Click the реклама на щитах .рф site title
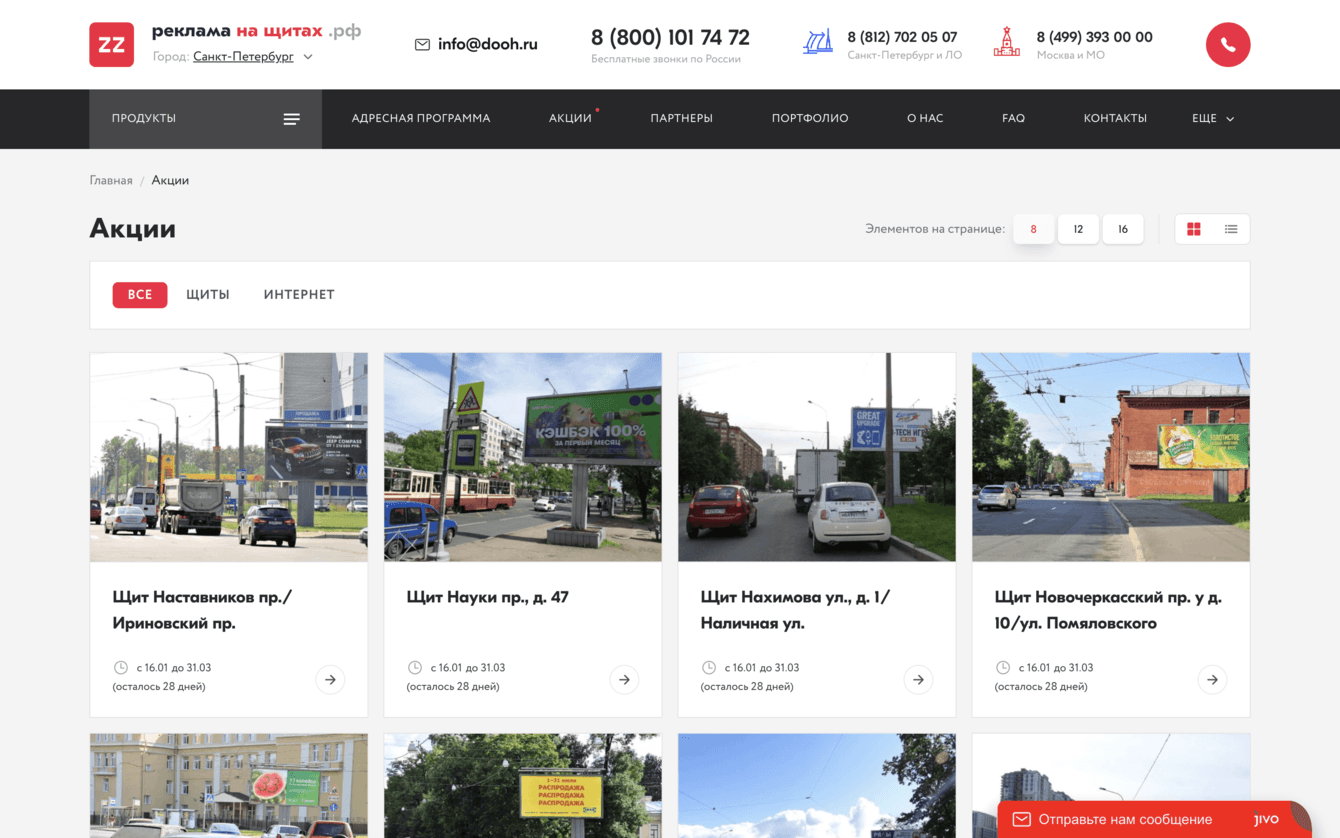 click(256, 31)
